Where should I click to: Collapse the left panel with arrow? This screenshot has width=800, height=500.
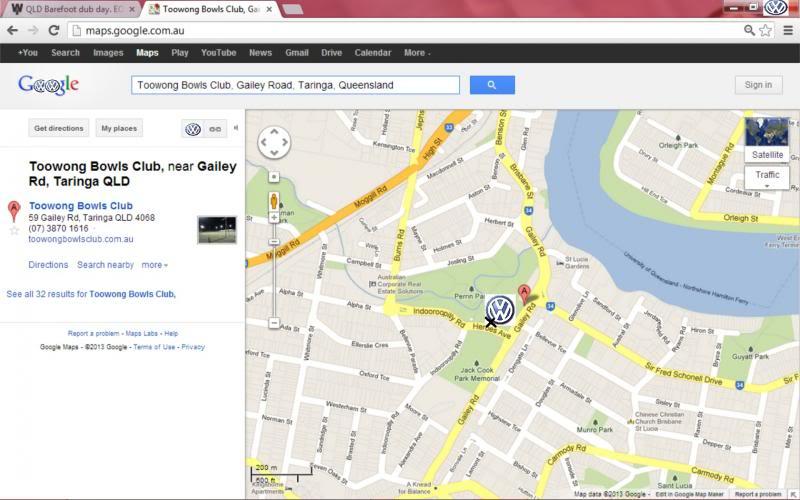pos(236,128)
